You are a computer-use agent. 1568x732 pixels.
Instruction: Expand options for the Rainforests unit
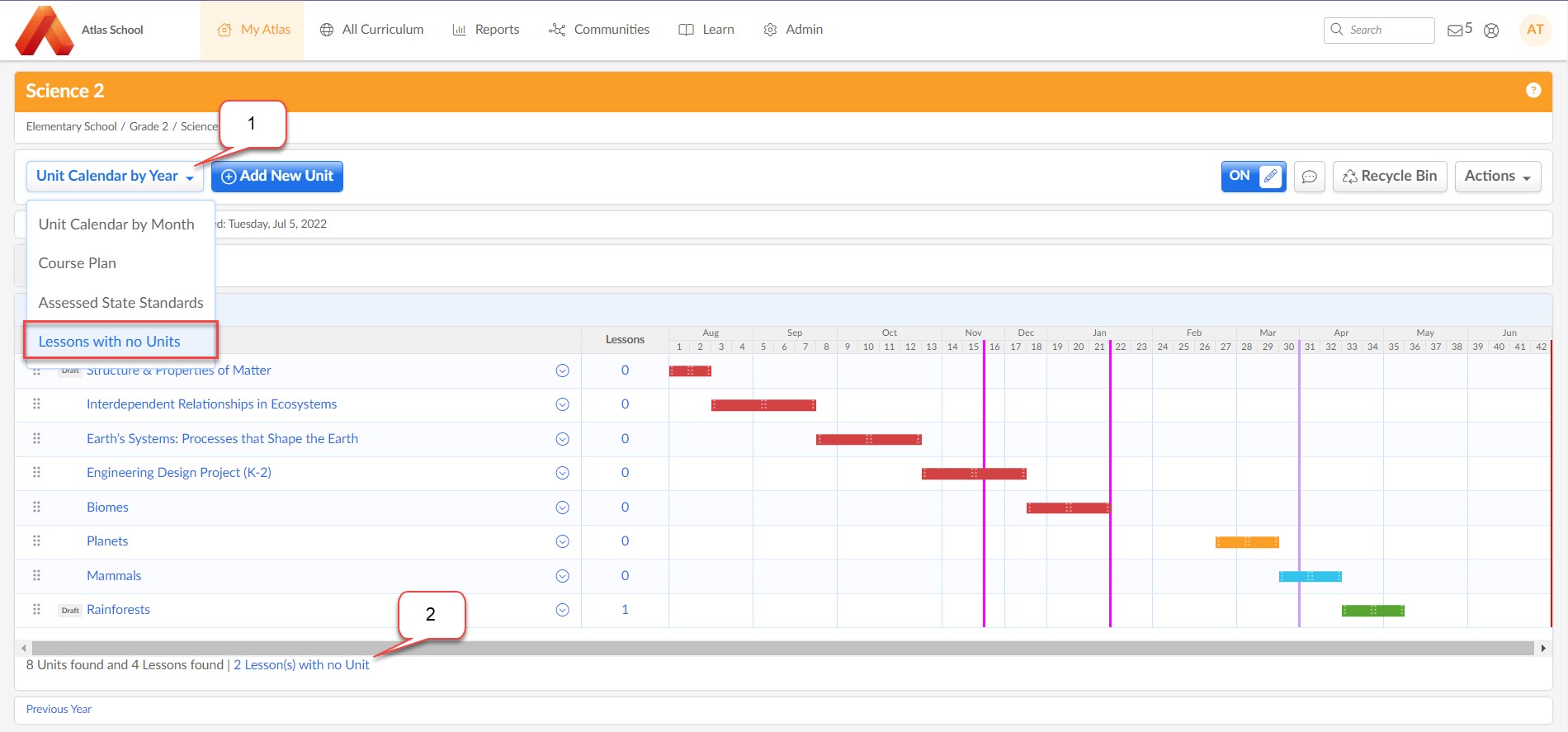click(x=562, y=610)
